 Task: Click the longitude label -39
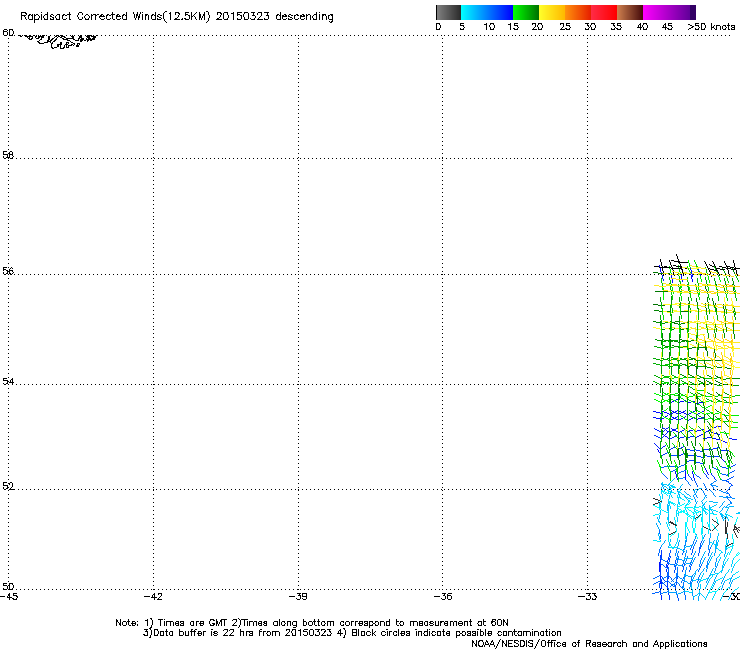(298, 597)
